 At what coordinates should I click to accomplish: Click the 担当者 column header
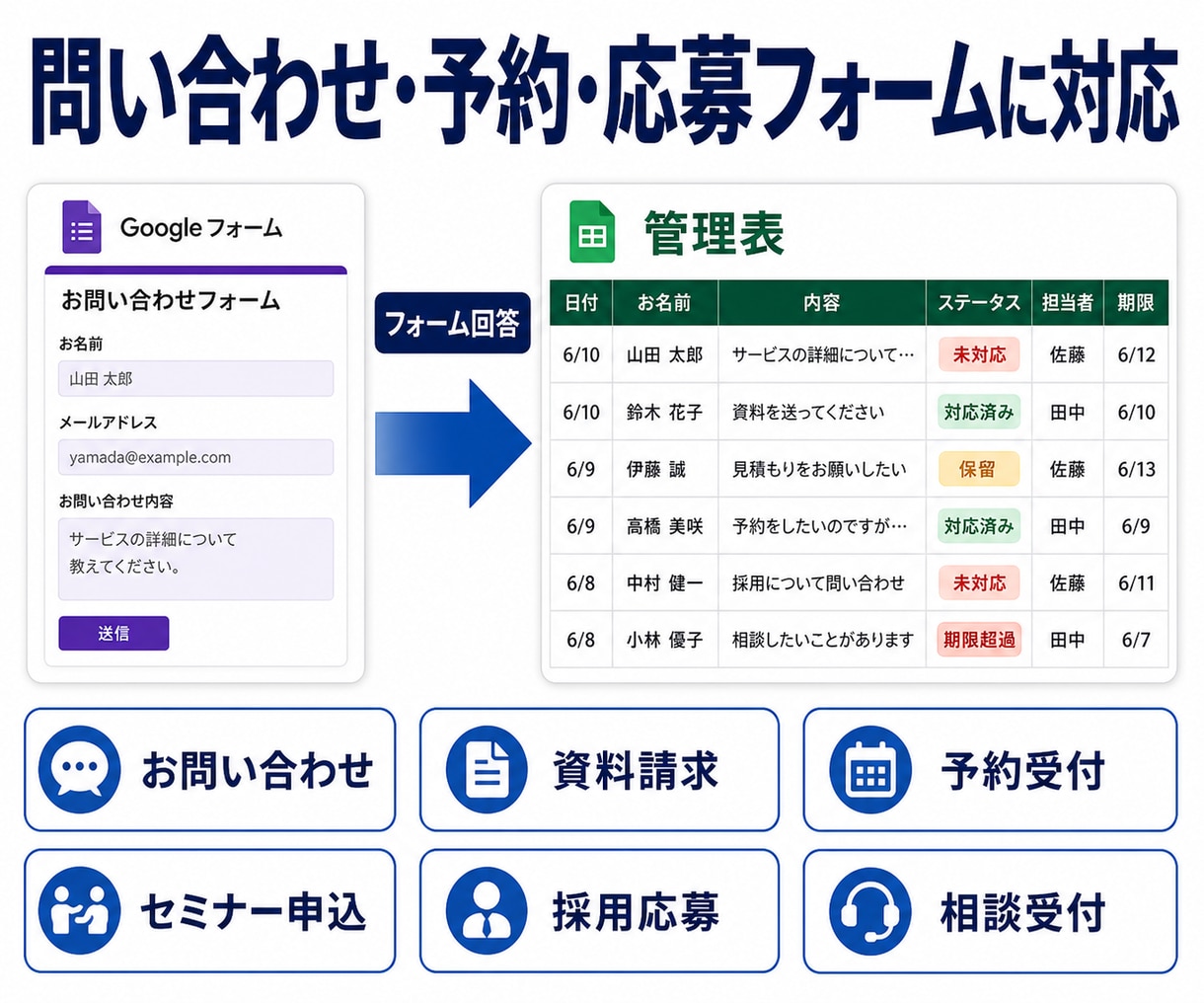[x=1067, y=303]
